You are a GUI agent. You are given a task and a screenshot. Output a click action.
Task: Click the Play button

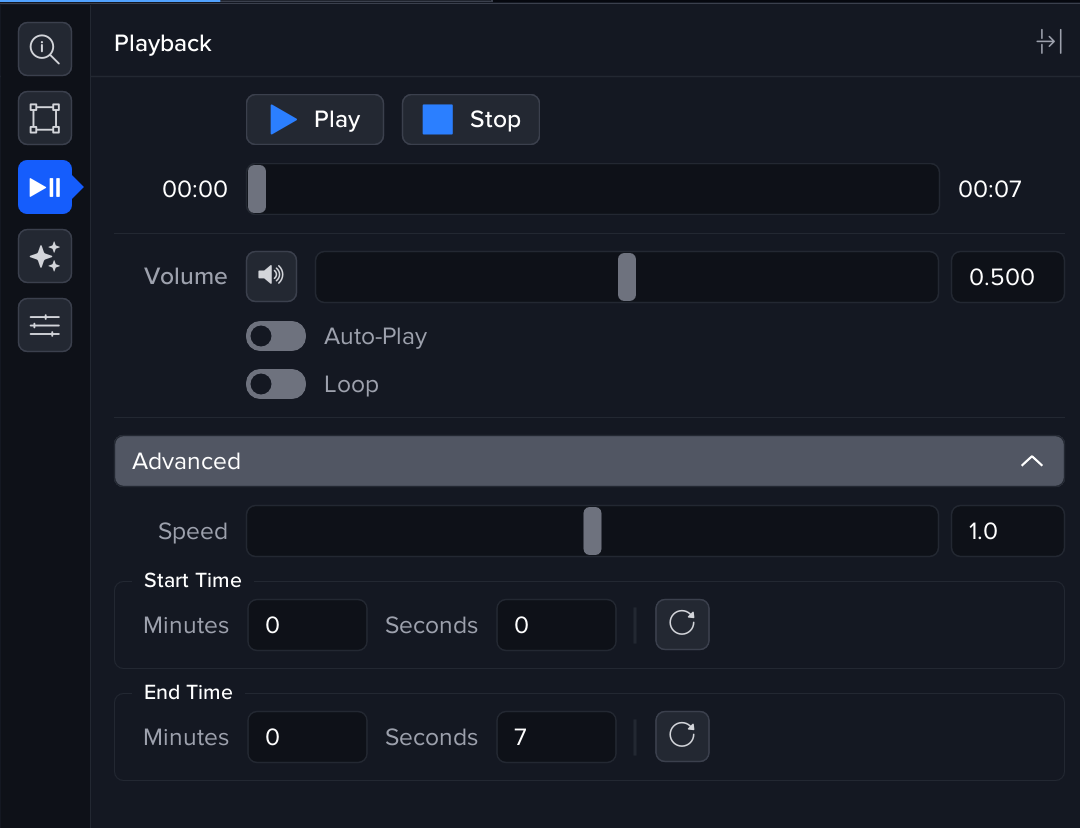pos(315,120)
